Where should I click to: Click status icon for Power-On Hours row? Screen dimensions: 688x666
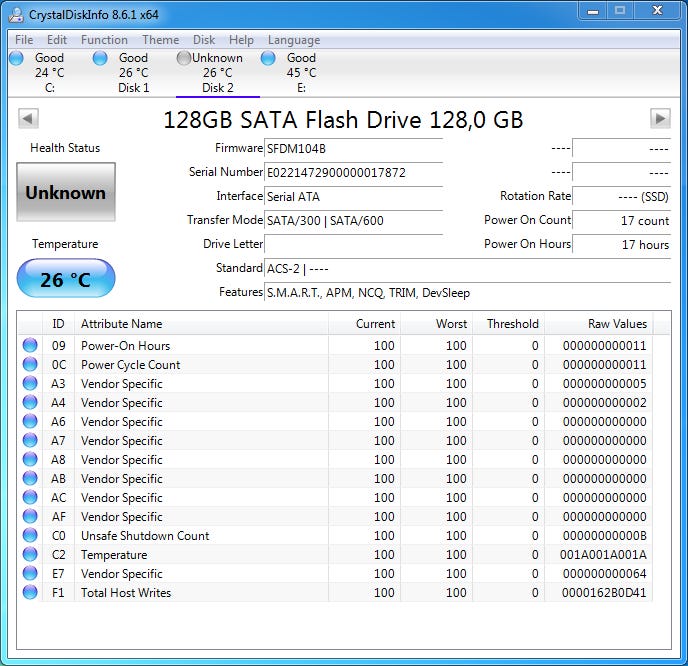tap(30, 346)
